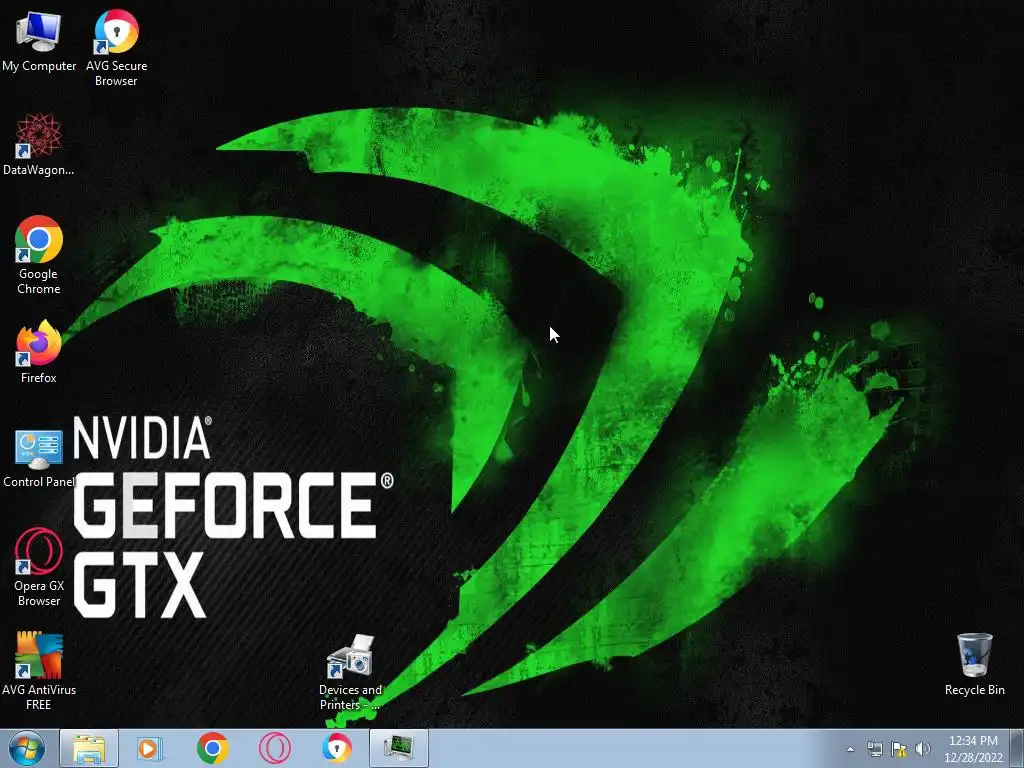1024x768 pixels.
Task: Select AVG AntiVirus FREE desktop shortcut
Action: click(39, 671)
